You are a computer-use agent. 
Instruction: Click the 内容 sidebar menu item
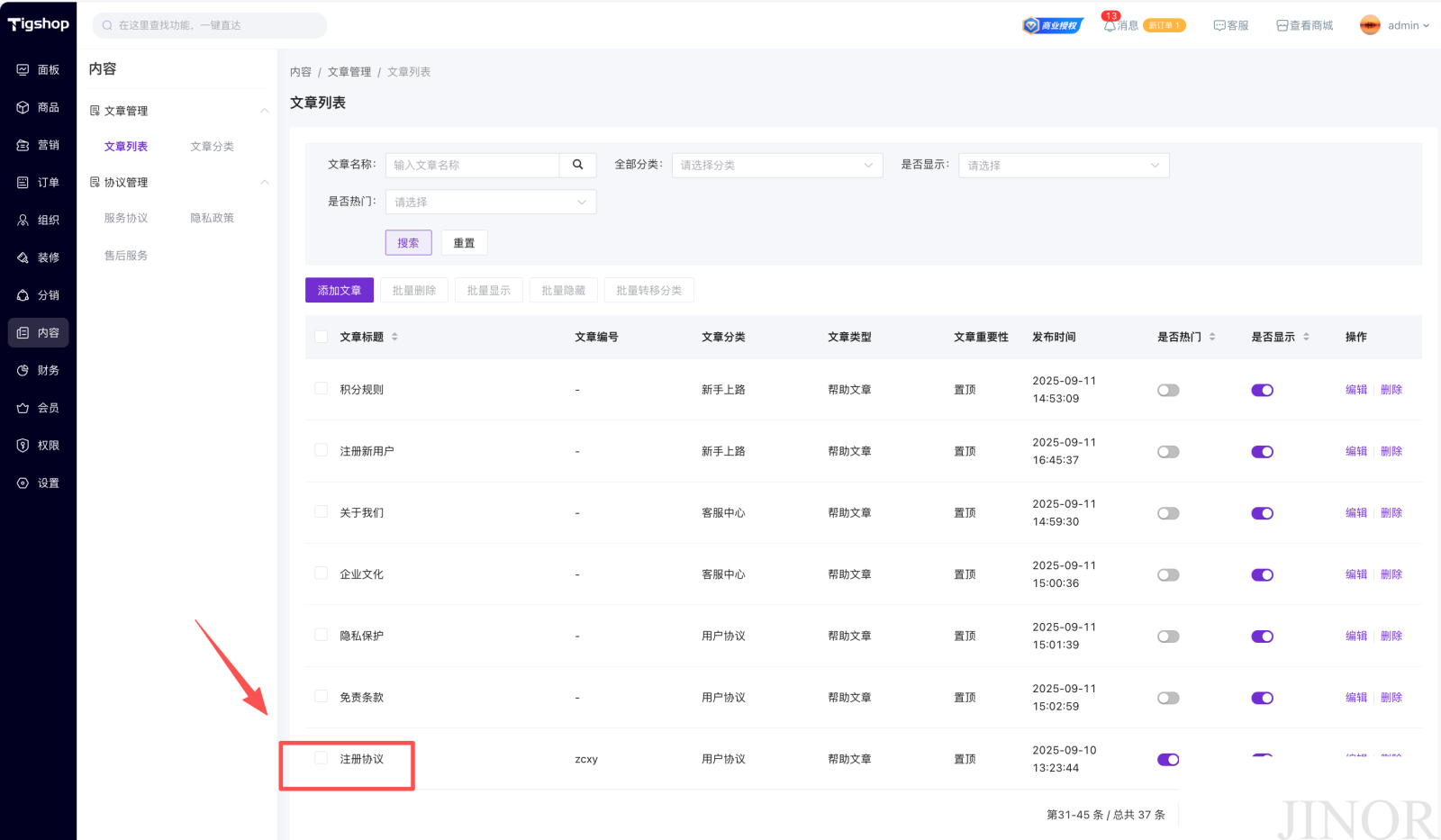click(39, 333)
